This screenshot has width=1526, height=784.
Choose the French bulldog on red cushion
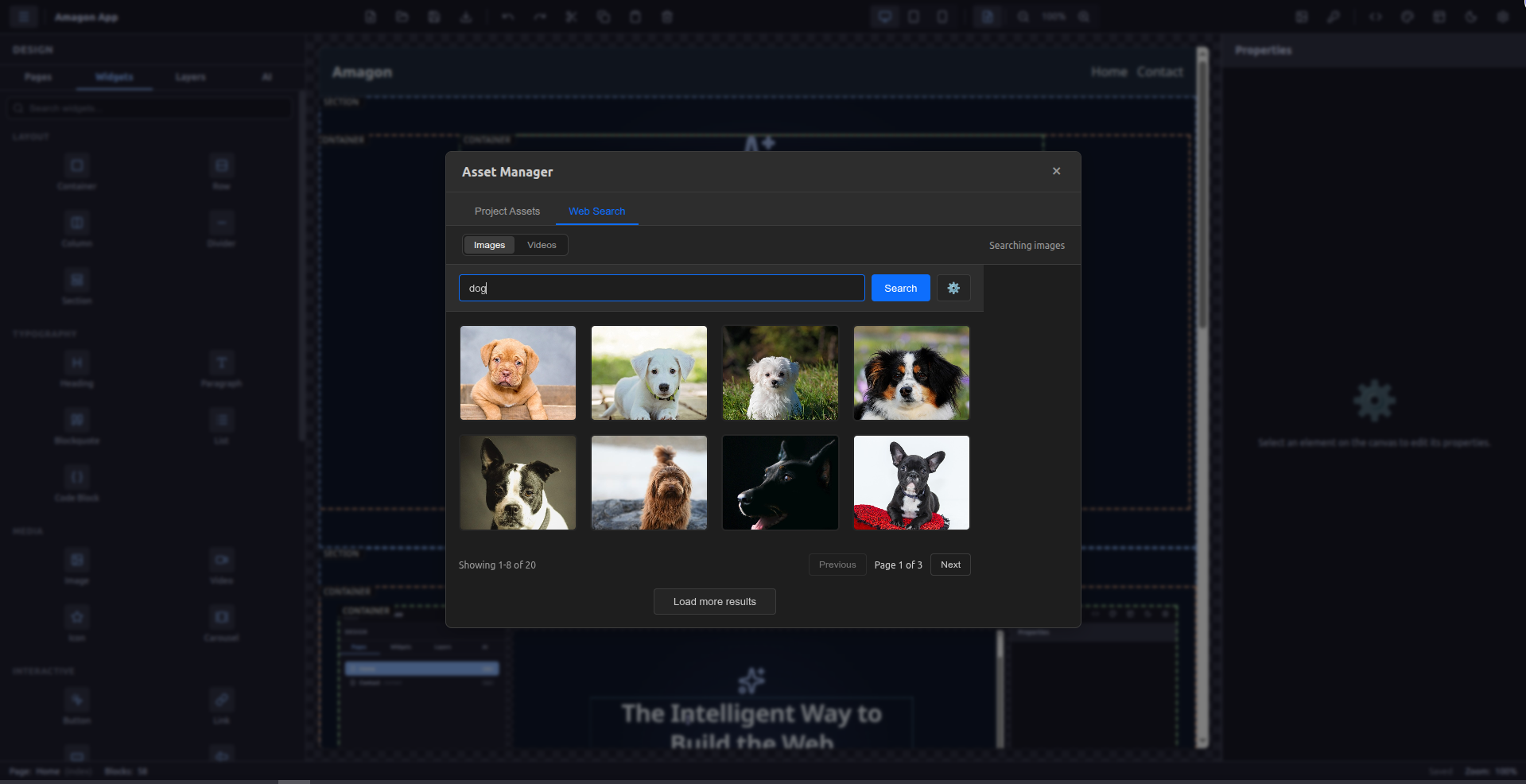911,483
